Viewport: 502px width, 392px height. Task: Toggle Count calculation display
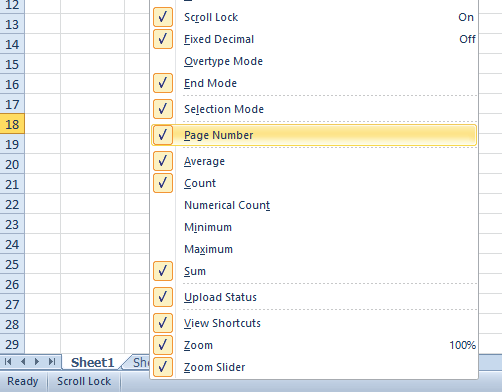click(314, 183)
